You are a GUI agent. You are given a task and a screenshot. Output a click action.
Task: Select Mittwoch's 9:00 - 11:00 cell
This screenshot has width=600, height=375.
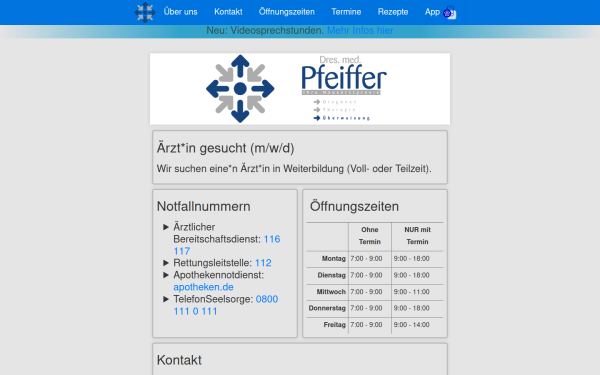[x=417, y=292]
